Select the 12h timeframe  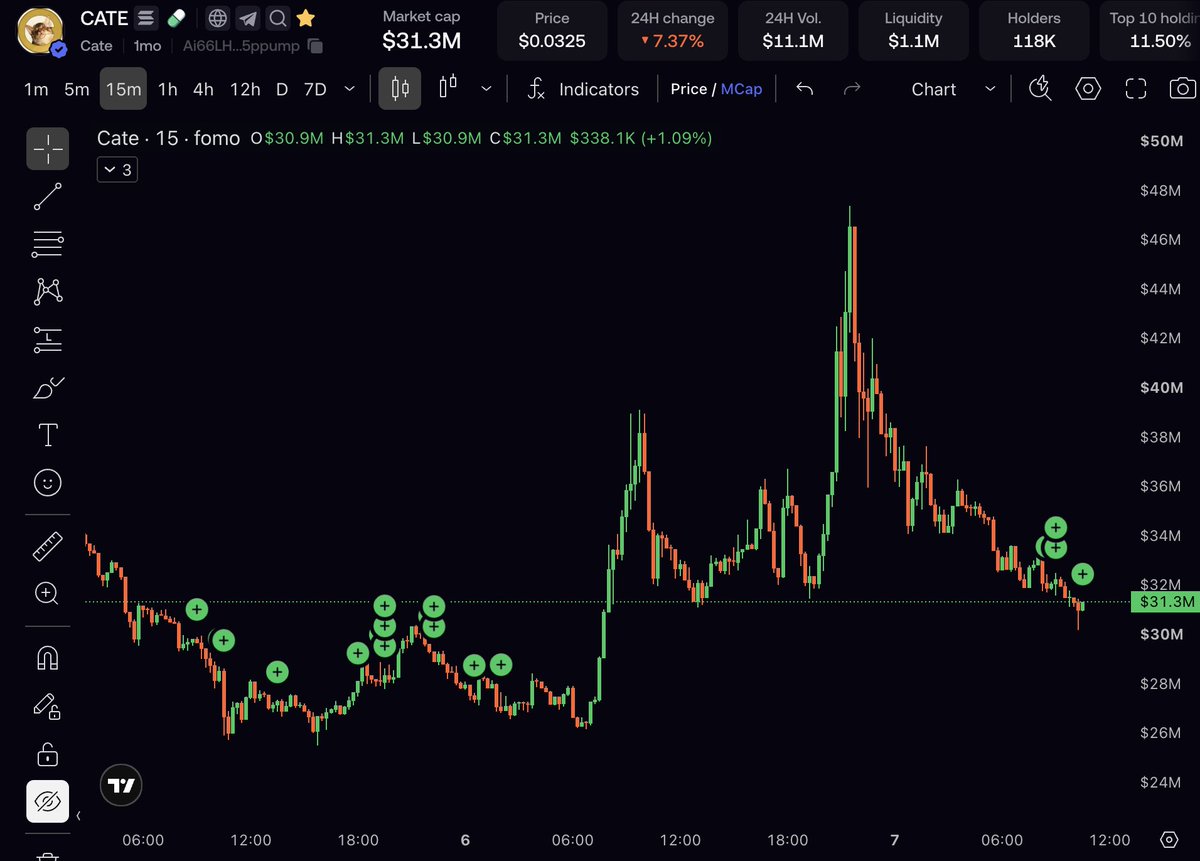pyautogui.click(x=245, y=89)
